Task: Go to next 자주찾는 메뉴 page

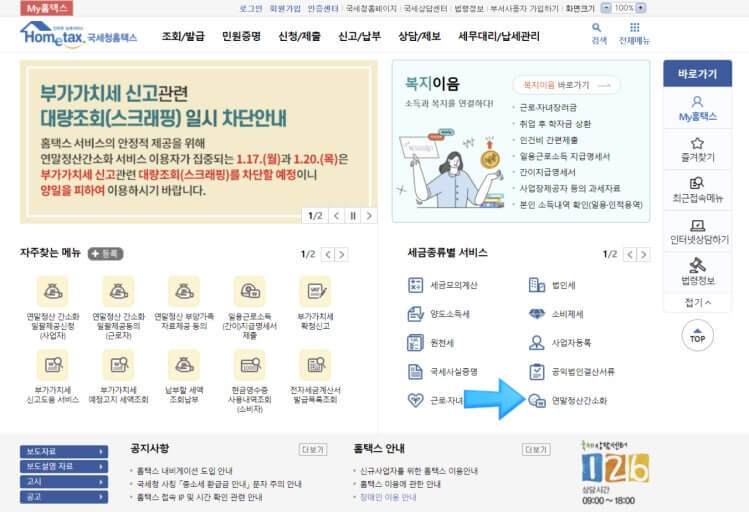Action: pos(342,255)
